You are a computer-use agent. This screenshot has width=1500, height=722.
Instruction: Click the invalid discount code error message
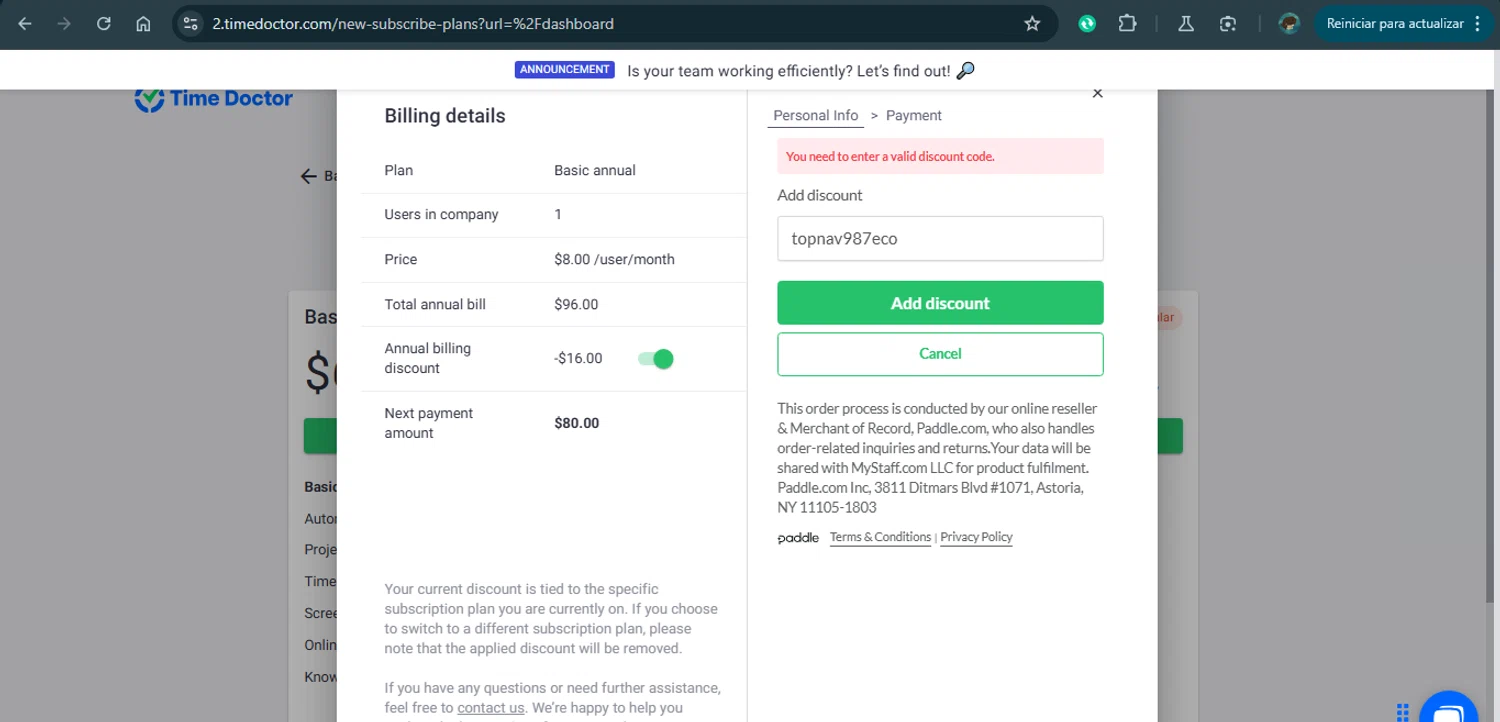tap(940, 156)
